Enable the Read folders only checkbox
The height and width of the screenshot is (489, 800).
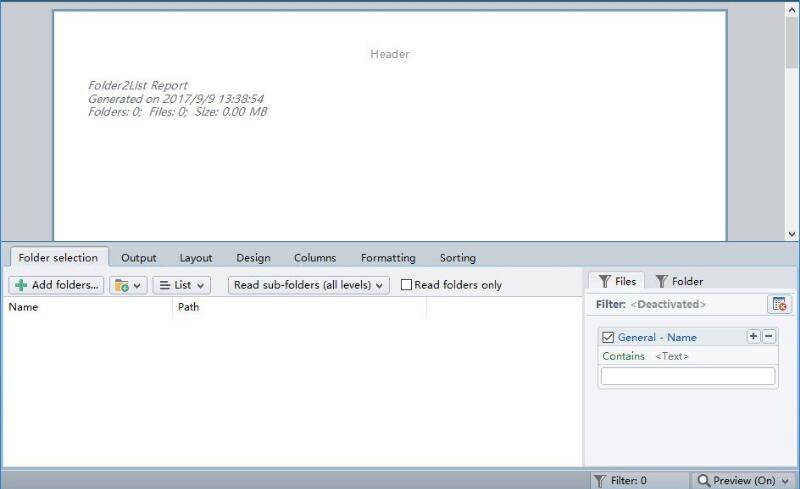point(406,285)
